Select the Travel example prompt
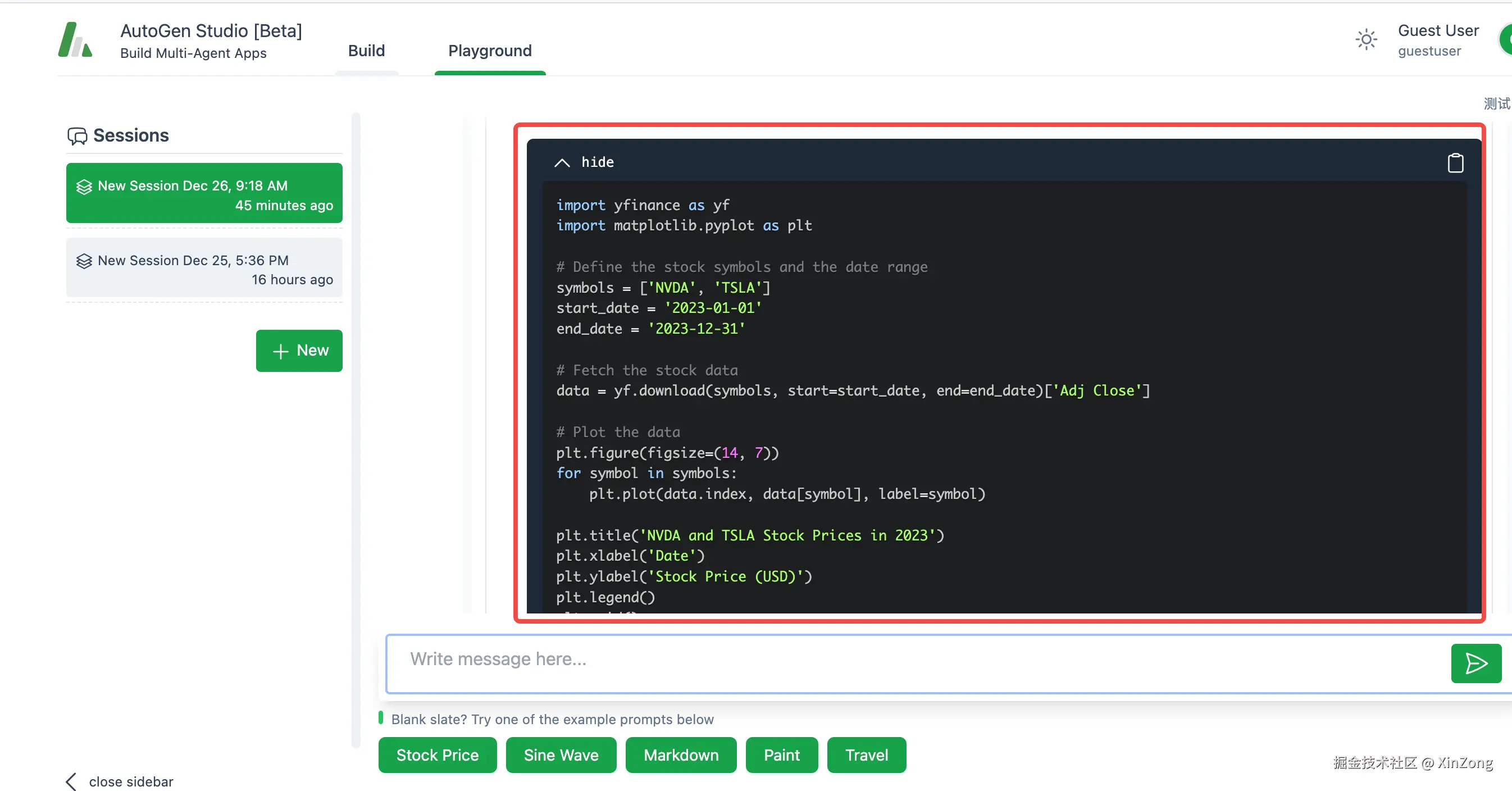Image resolution: width=1512 pixels, height=791 pixels. point(866,754)
